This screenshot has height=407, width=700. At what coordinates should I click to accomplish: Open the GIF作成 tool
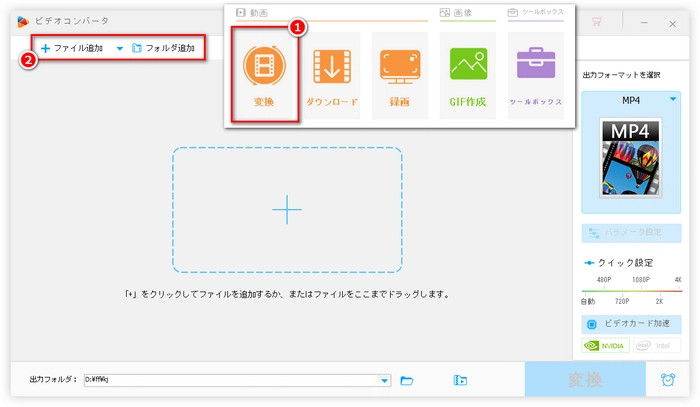pyautogui.click(x=468, y=75)
